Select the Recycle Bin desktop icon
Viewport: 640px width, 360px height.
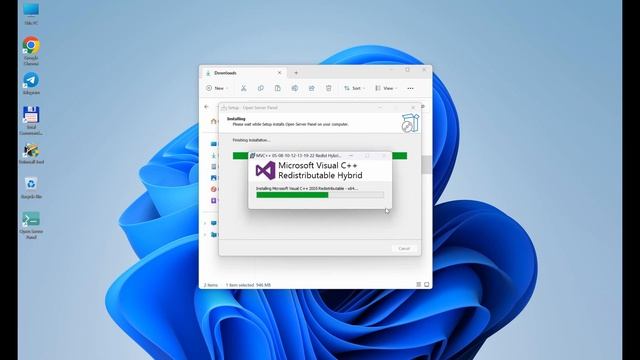tap(31, 188)
